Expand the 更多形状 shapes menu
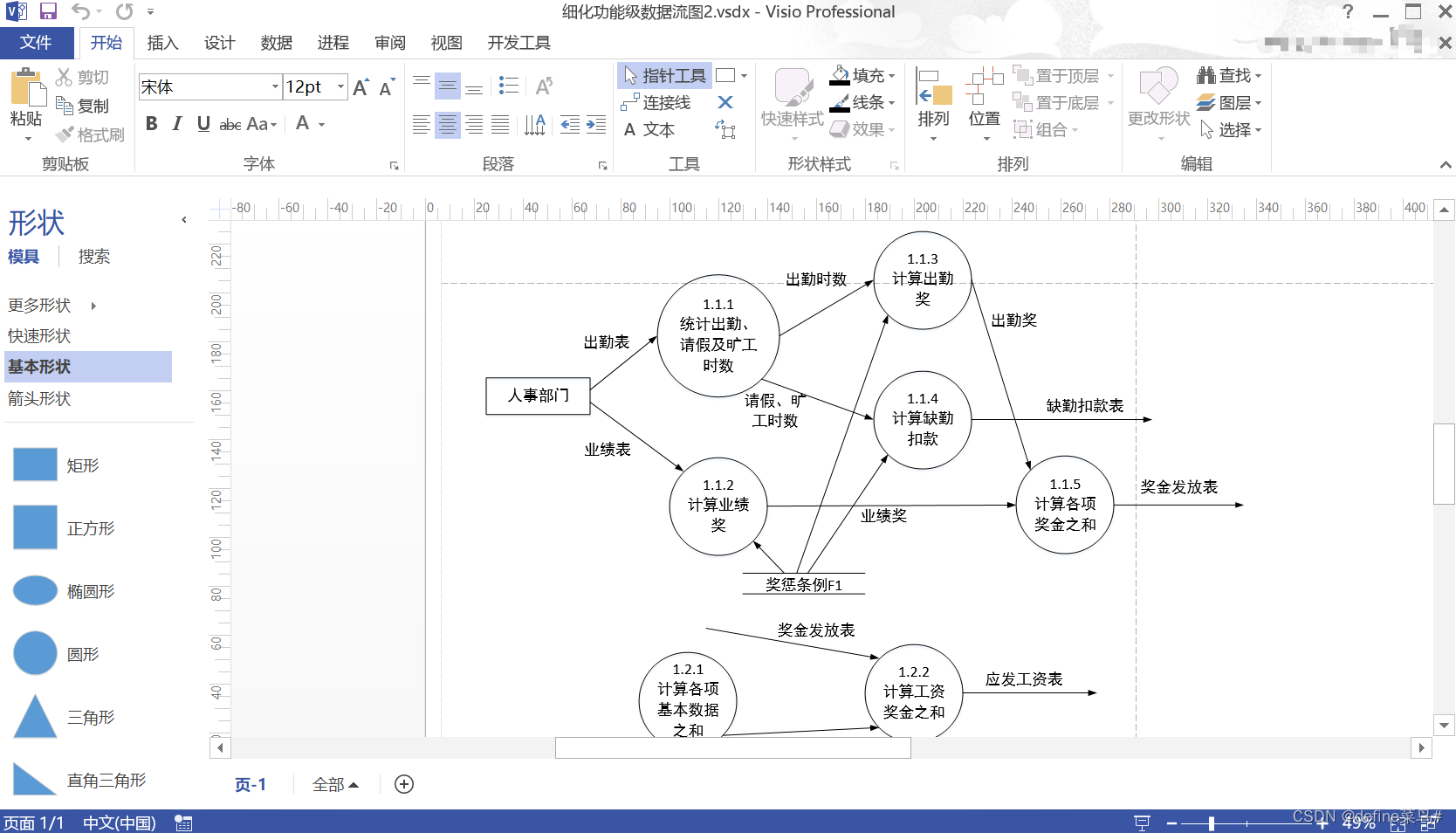The width and height of the screenshot is (1456, 833). click(40, 306)
